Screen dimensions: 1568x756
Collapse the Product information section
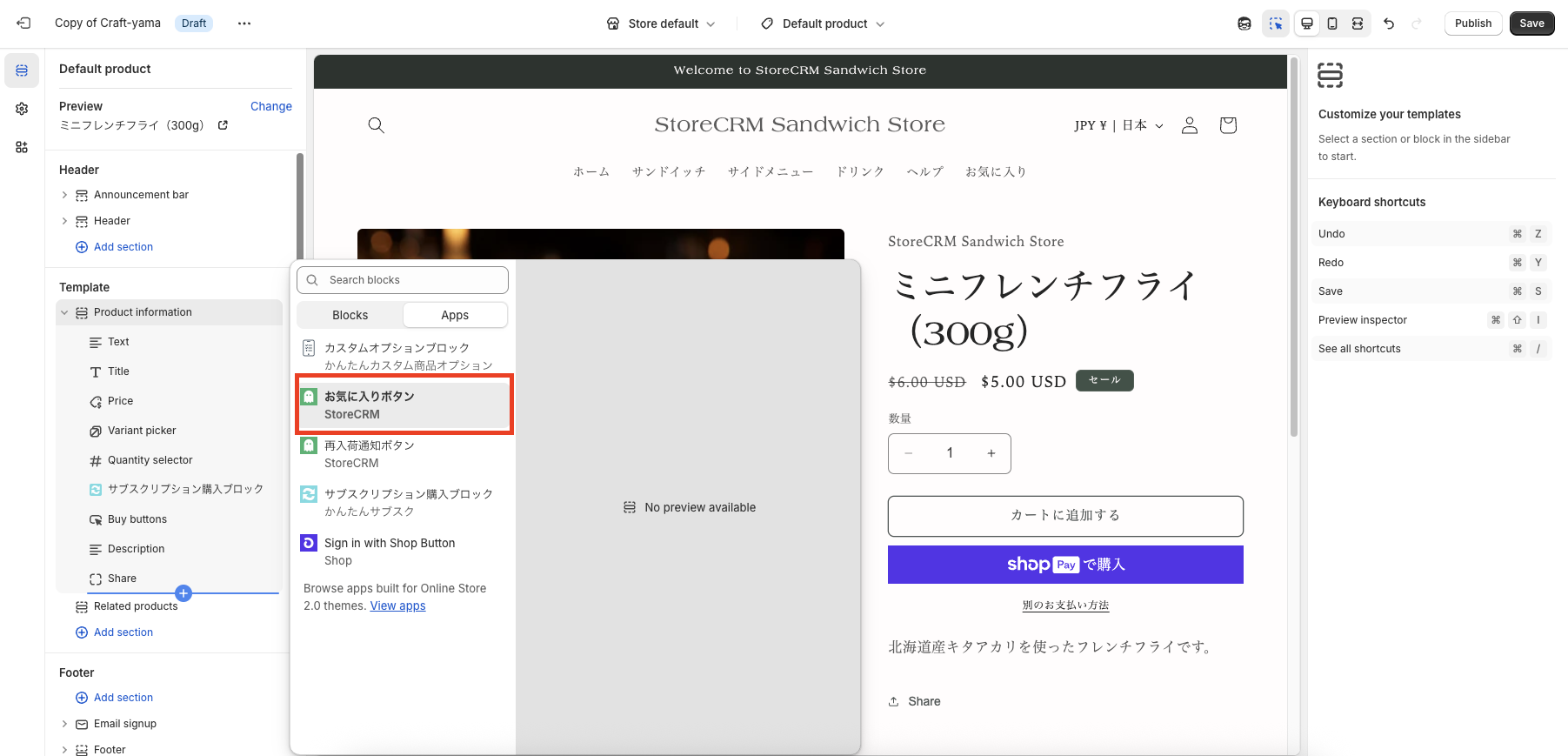64,312
